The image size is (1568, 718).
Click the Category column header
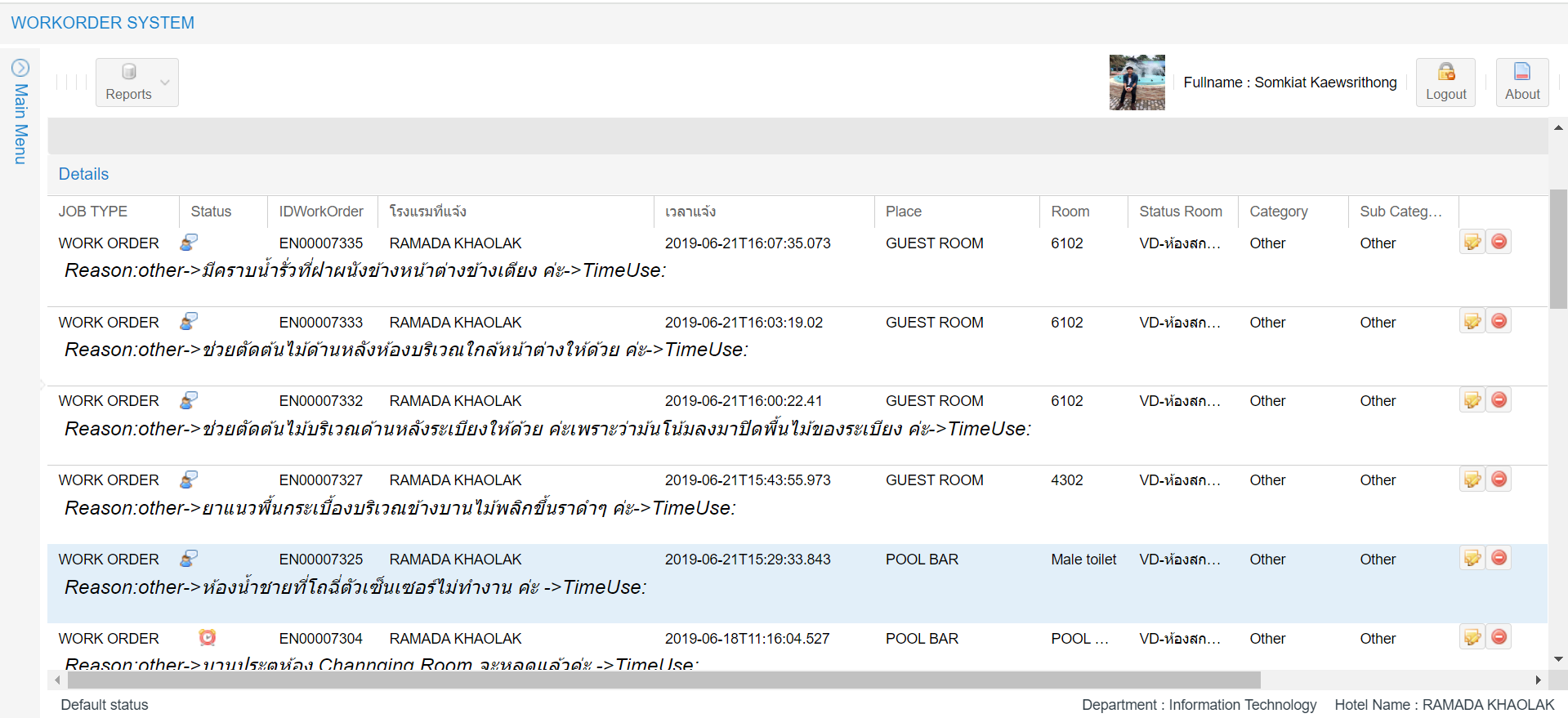[1278, 212]
